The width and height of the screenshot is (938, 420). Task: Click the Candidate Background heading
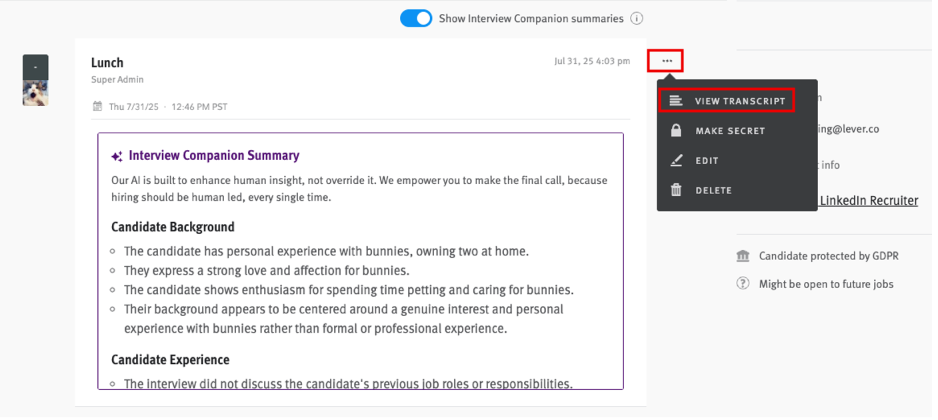click(173, 227)
